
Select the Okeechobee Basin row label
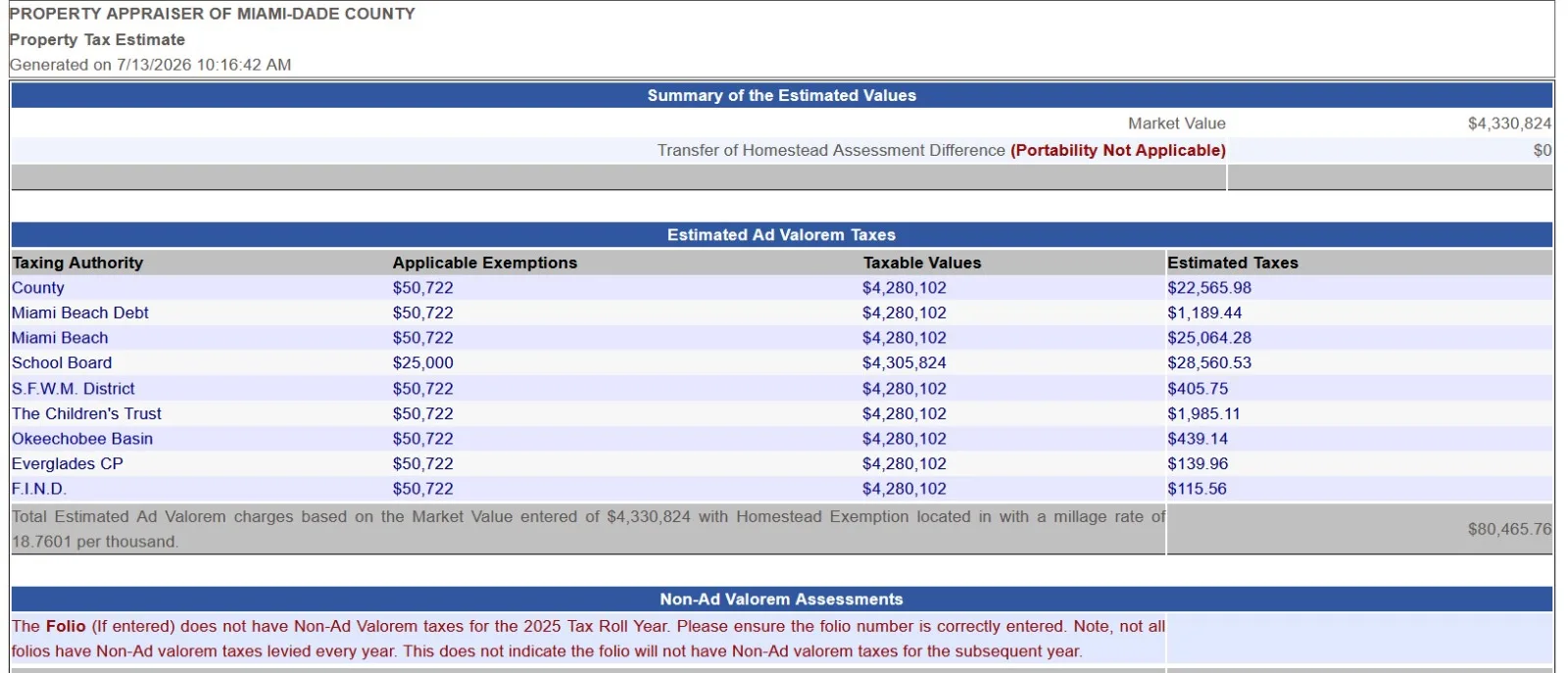click(82, 439)
